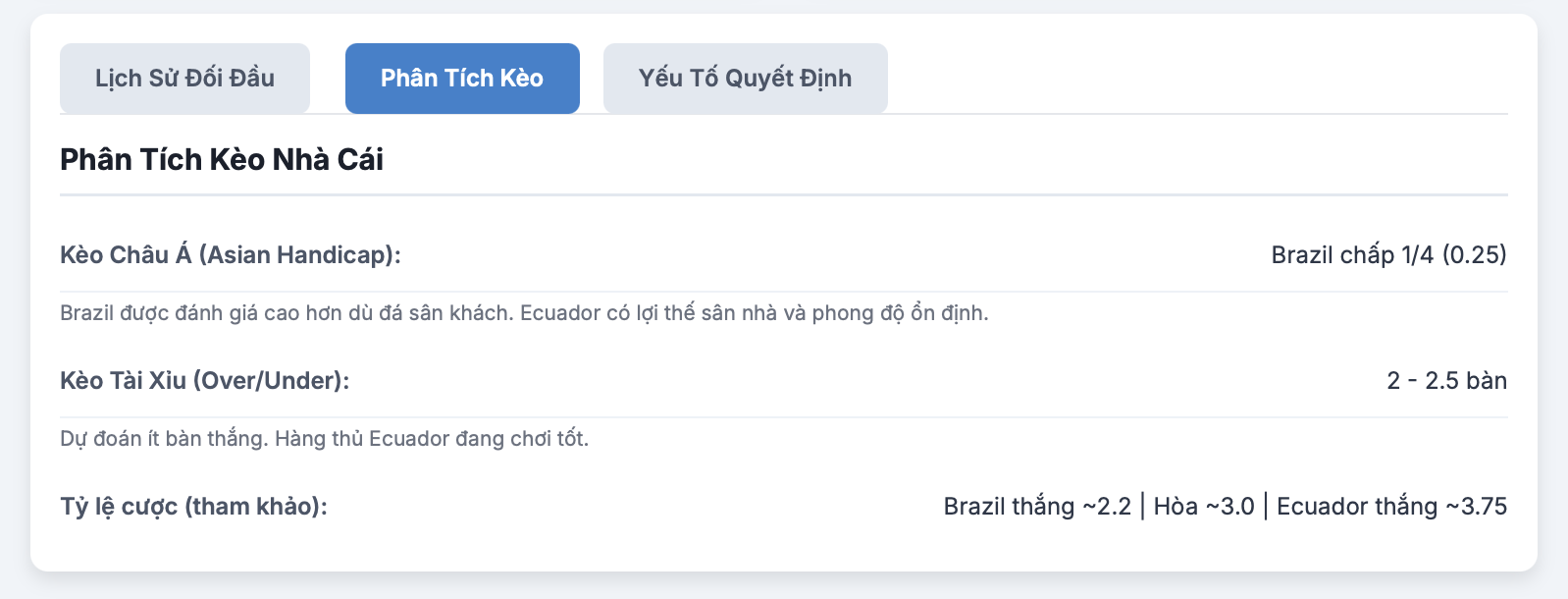Viewport: 1568px width, 599px height.
Task: Click the Ecuador thắng ~3.75 odds
Action: [x=1392, y=507]
